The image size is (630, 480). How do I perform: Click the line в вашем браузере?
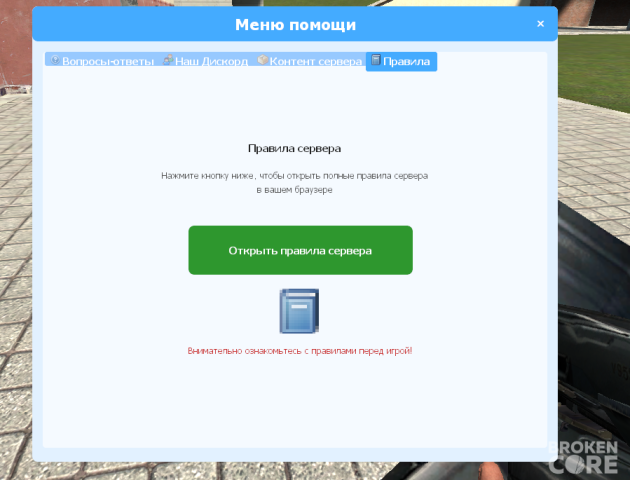[294, 190]
